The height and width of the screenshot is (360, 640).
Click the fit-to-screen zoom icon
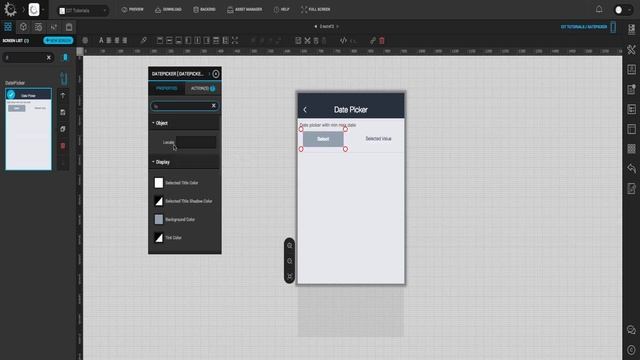pyautogui.click(x=289, y=276)
